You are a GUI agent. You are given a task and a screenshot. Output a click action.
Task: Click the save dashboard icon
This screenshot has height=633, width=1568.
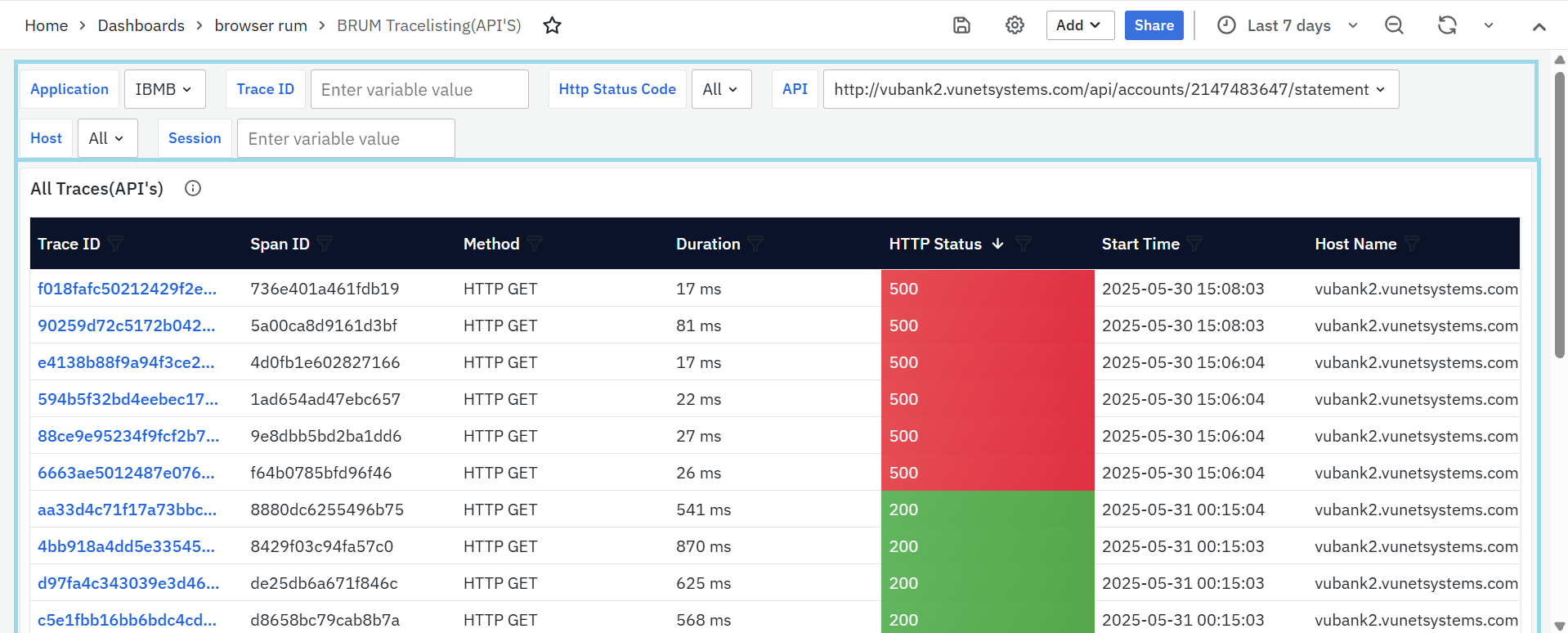(961, 25)
